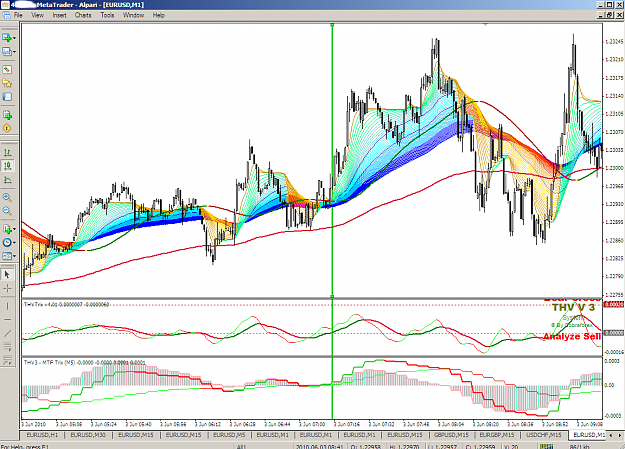
Task: Show the Navigator panel (star folder icon)
Action: click(x=7, y=83)
